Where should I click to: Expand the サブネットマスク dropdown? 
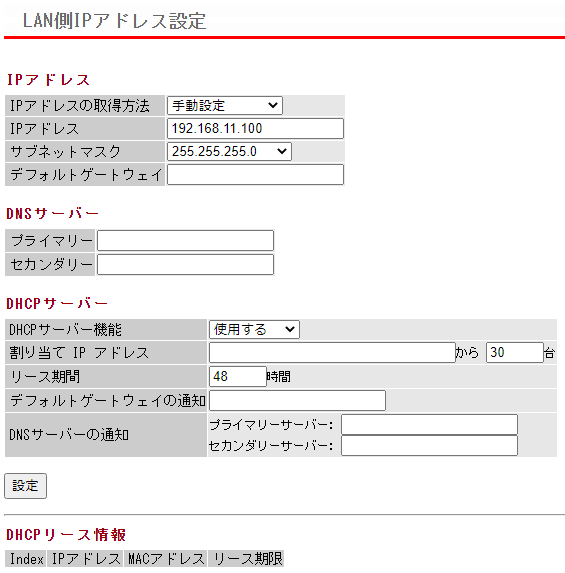(x=229, y=151)
